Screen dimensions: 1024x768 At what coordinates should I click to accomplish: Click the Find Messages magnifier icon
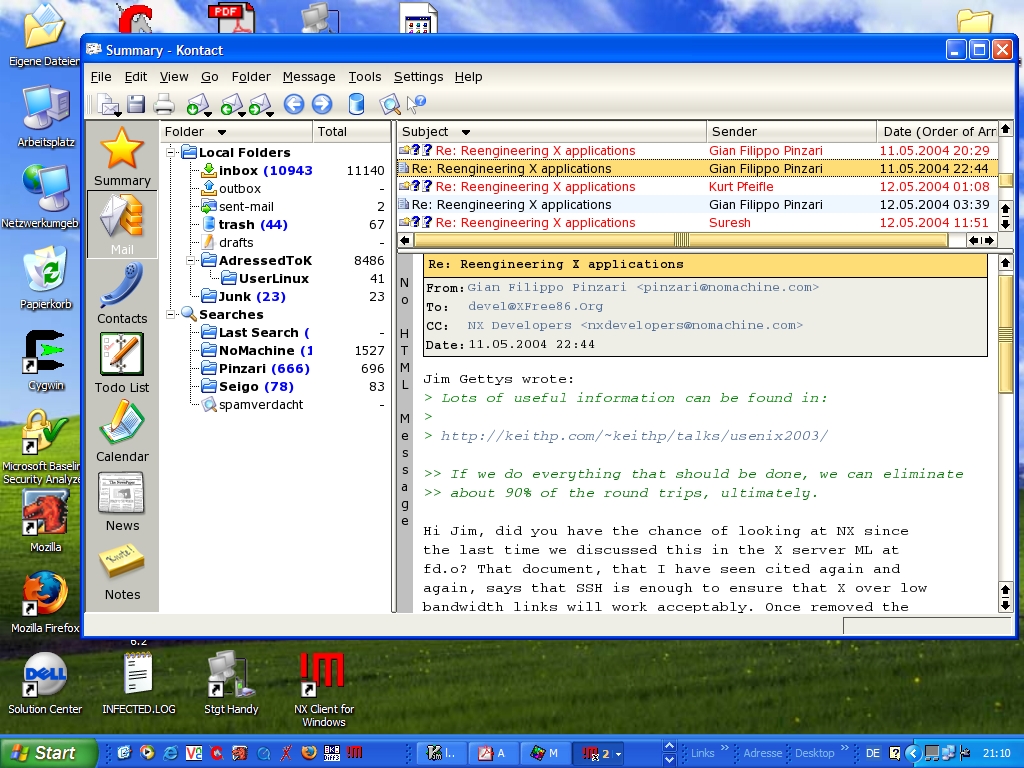tap(389, 104)
